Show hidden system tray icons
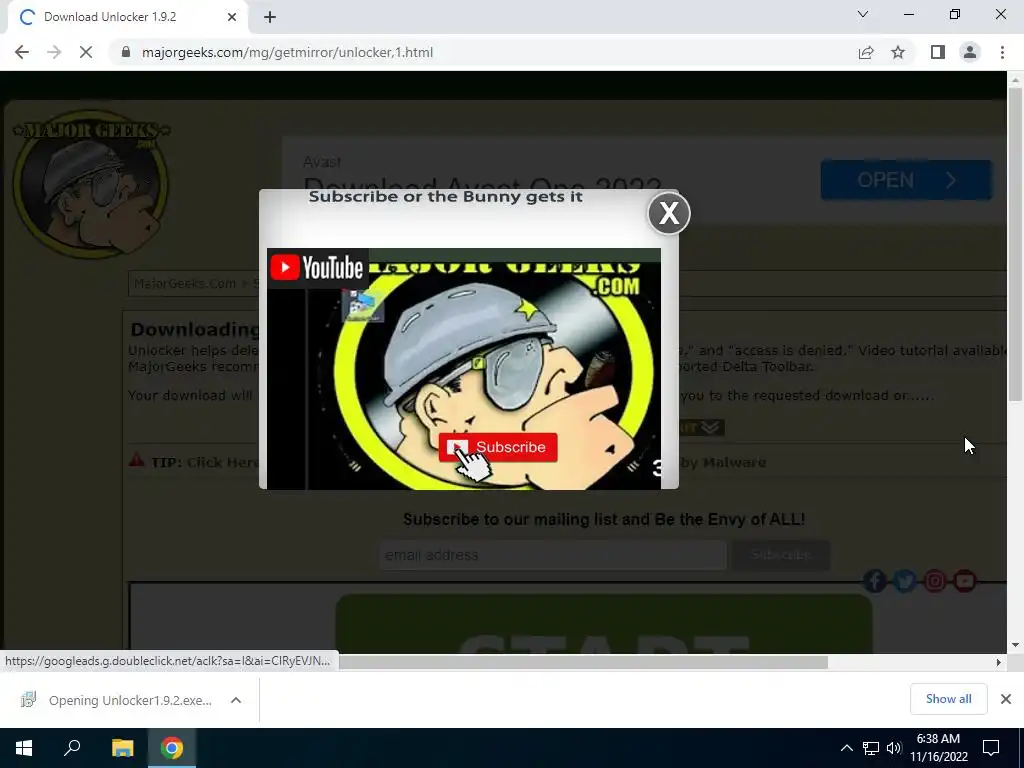Image resolution: width=1024 pixels, height=768 pixels. click(x=846, y=748)
